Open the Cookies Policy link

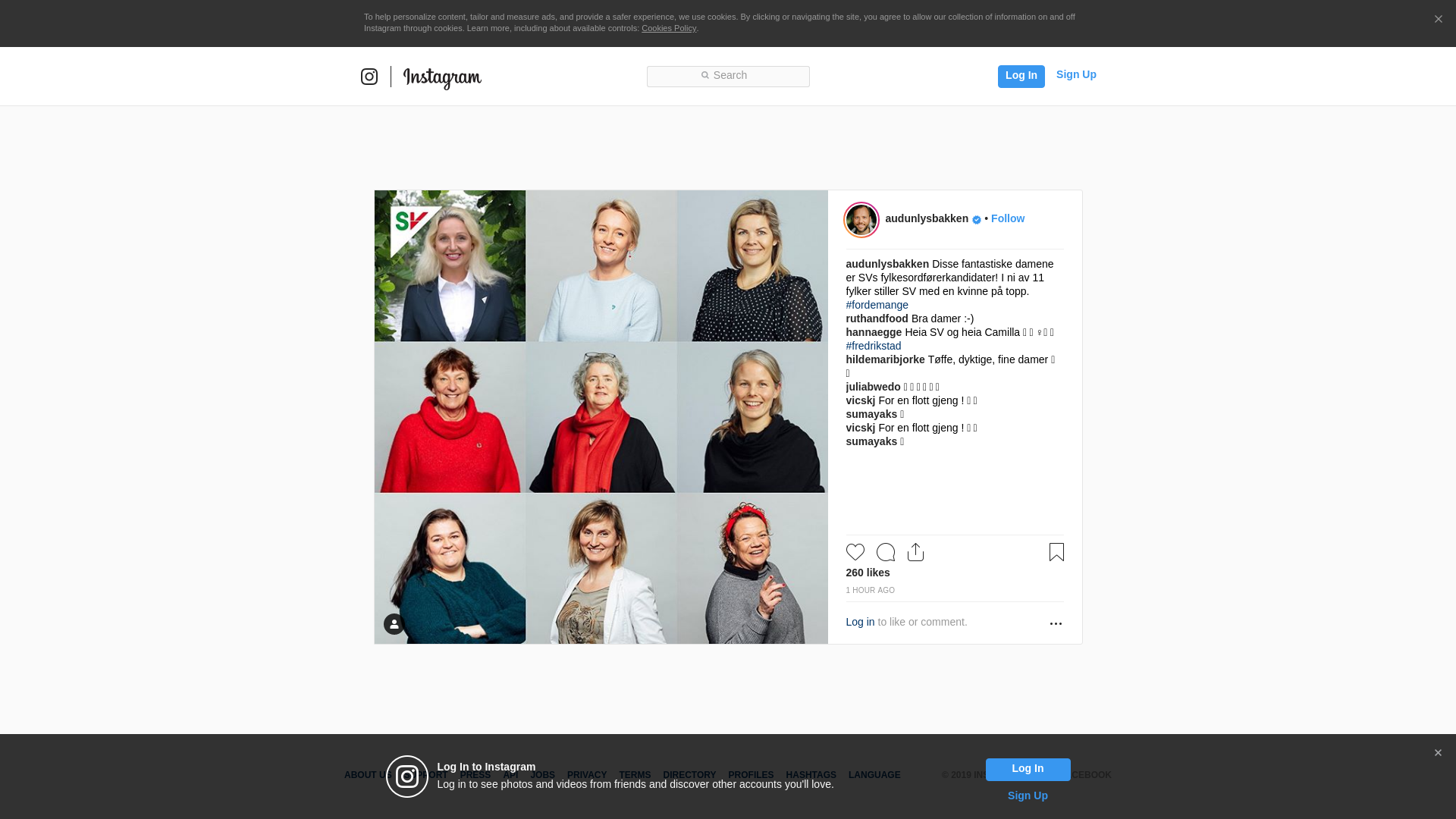point(669,28)
